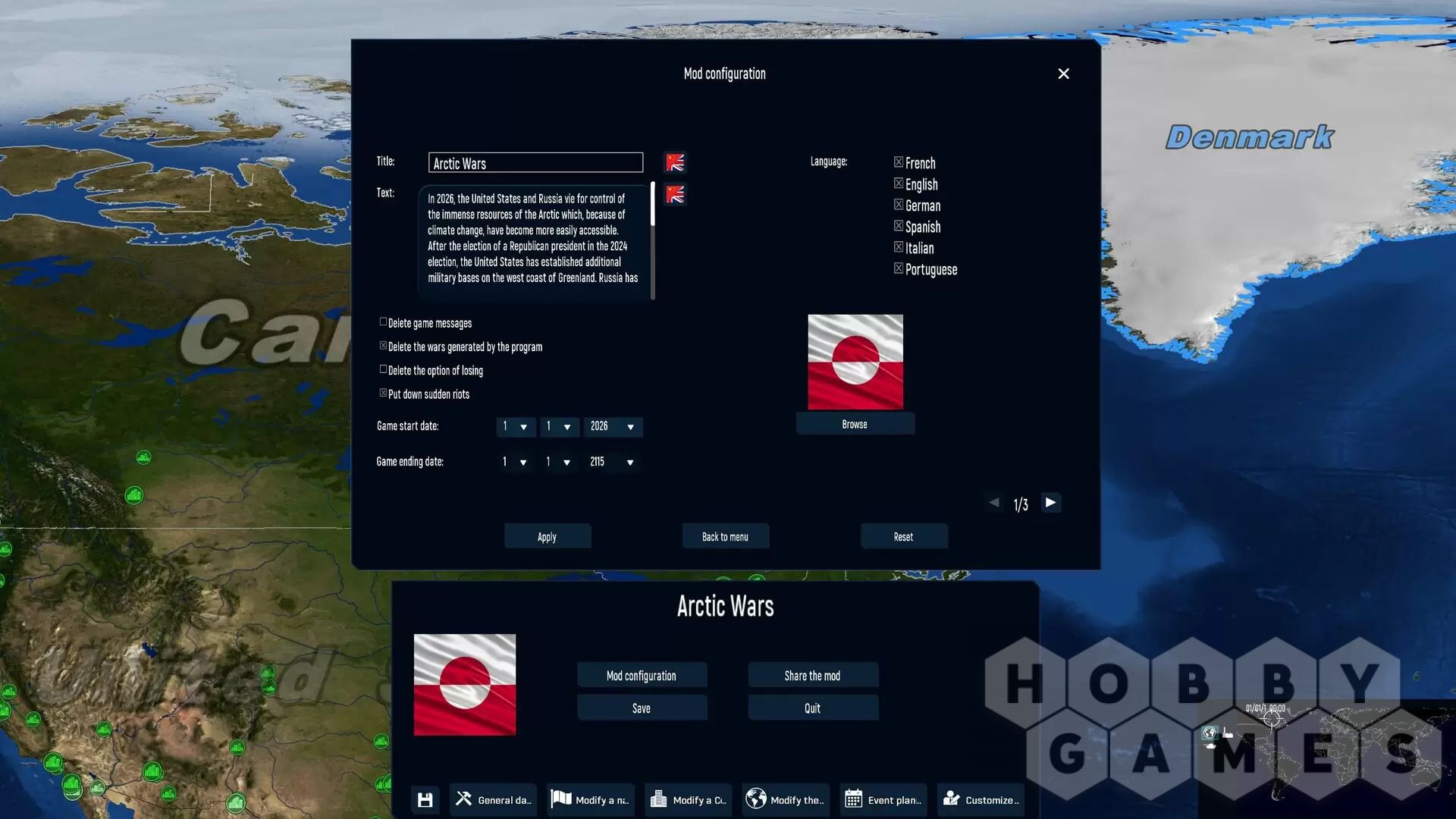
Task: Enable Delete game messages option
Action: tap(383, 322)
